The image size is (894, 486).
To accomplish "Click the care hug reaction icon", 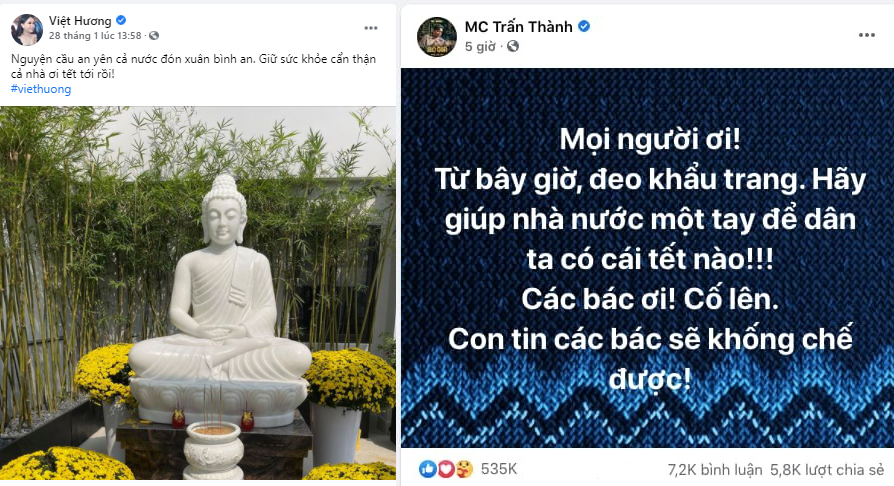I will [x=464, y=469].
